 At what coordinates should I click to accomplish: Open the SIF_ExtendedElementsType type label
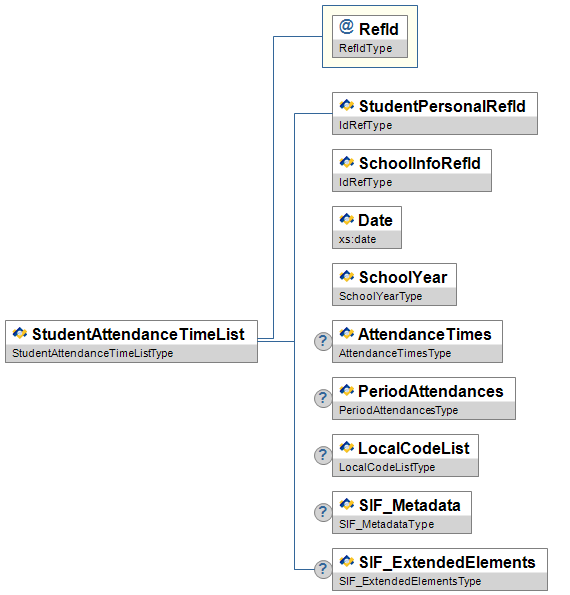[x=410, y=581]
